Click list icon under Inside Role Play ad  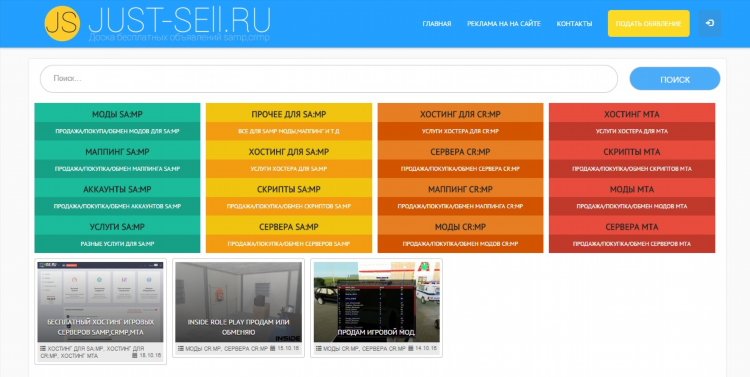(180, 349)
